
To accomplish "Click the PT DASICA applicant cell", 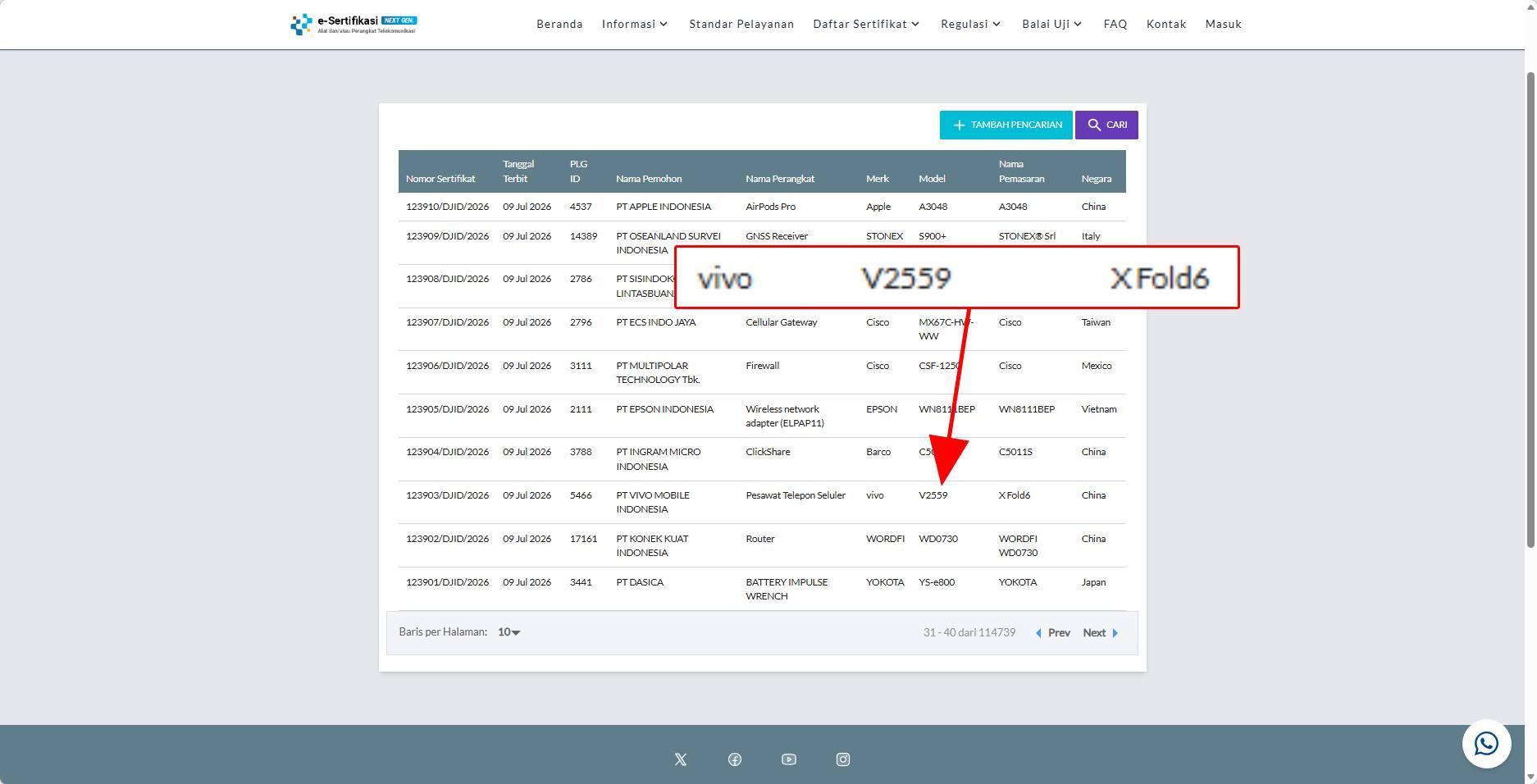I will (x=640, y=582).
